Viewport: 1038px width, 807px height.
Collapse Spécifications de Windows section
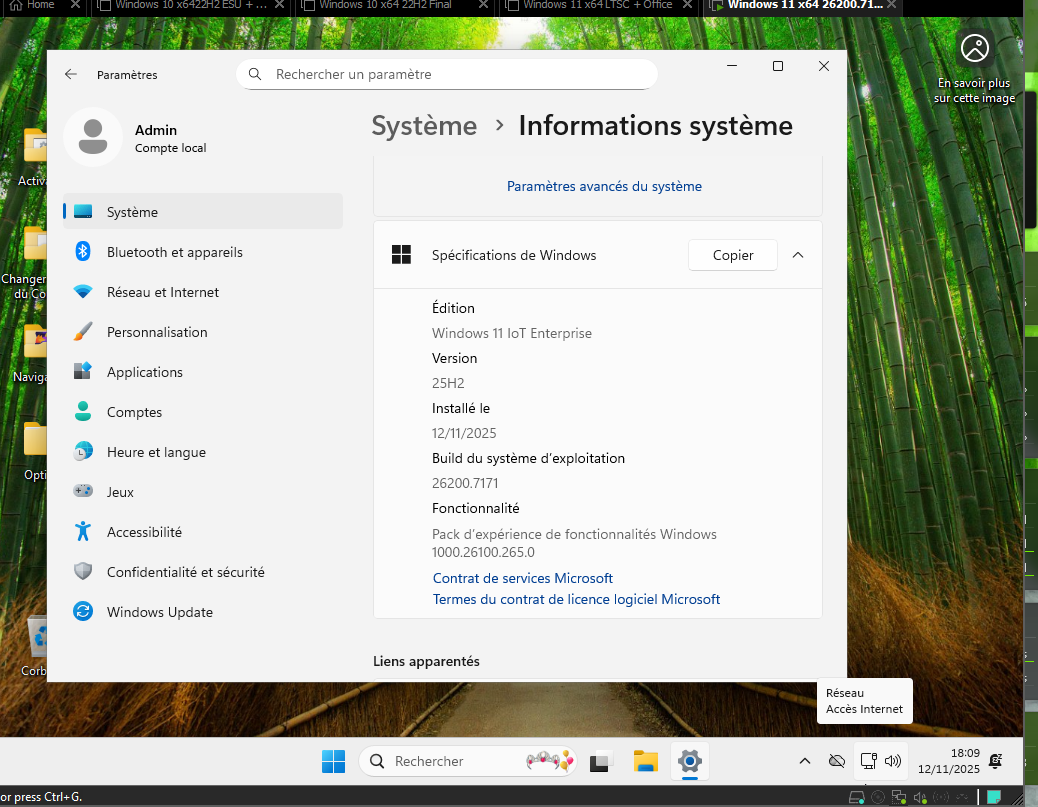pyautogui.click(x=798, y=255)
